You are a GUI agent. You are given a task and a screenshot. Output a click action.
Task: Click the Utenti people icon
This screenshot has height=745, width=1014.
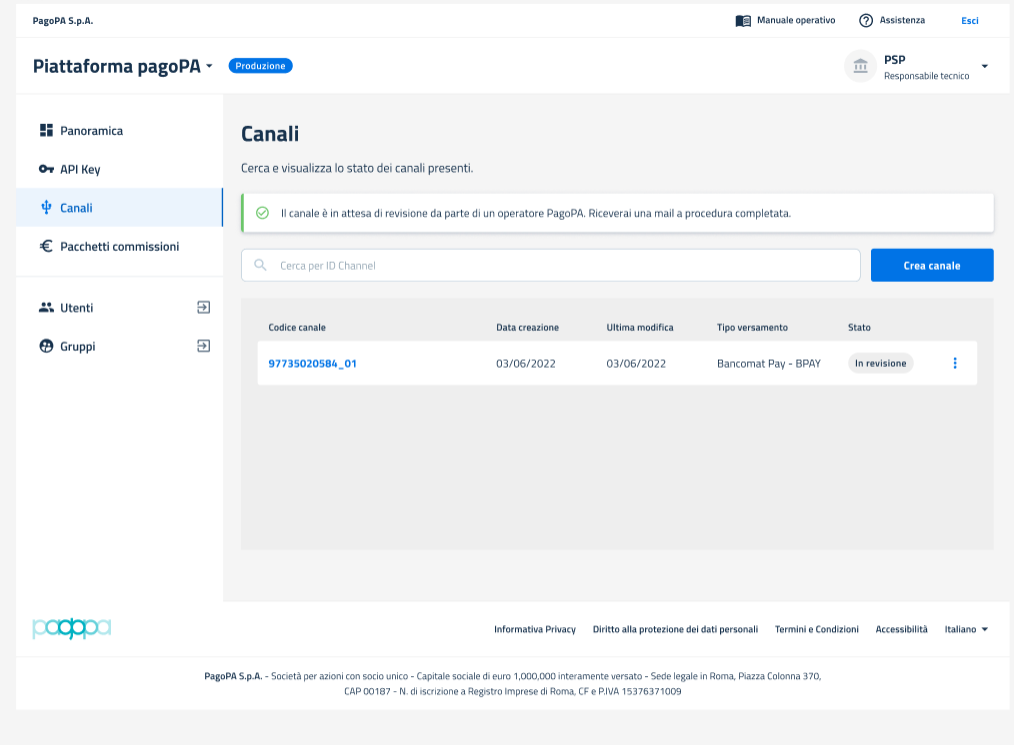46,308
